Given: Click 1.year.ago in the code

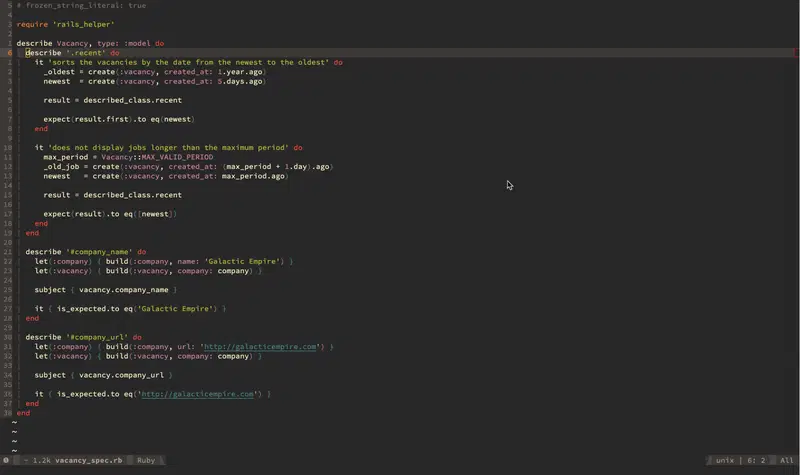Looking at the screenshot, I should coord(240,72).
